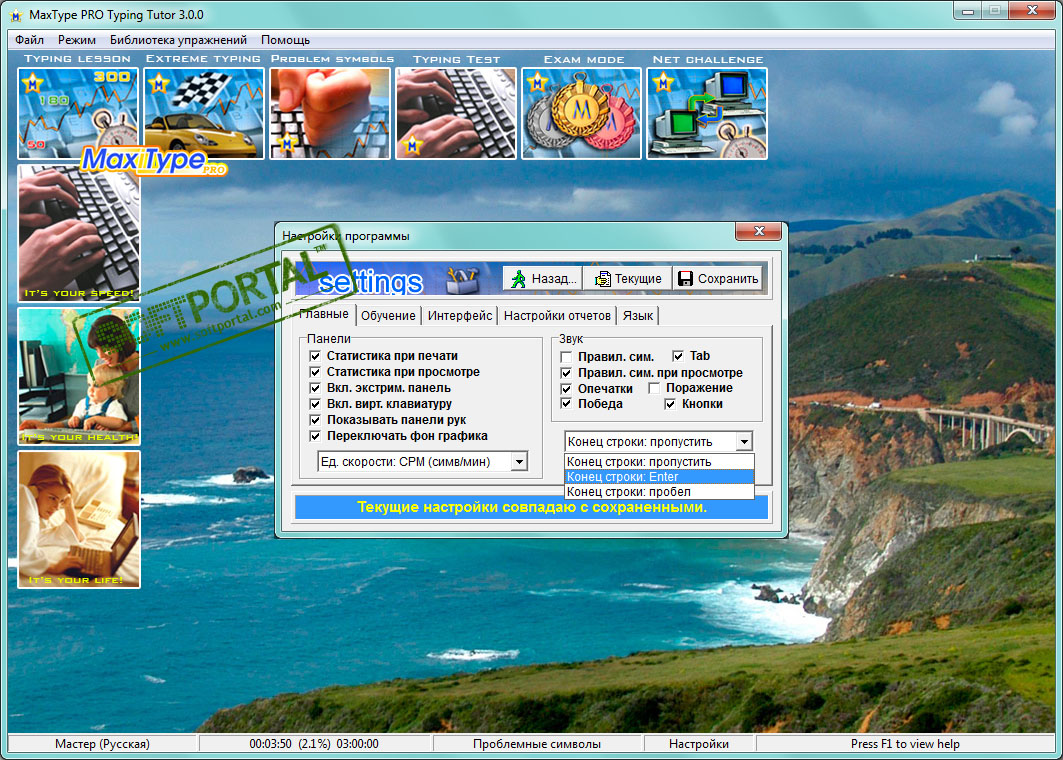Open the Typing Lesson mode tile
The height and width of the screenshot is (760, 1063).
pos(78,113)
